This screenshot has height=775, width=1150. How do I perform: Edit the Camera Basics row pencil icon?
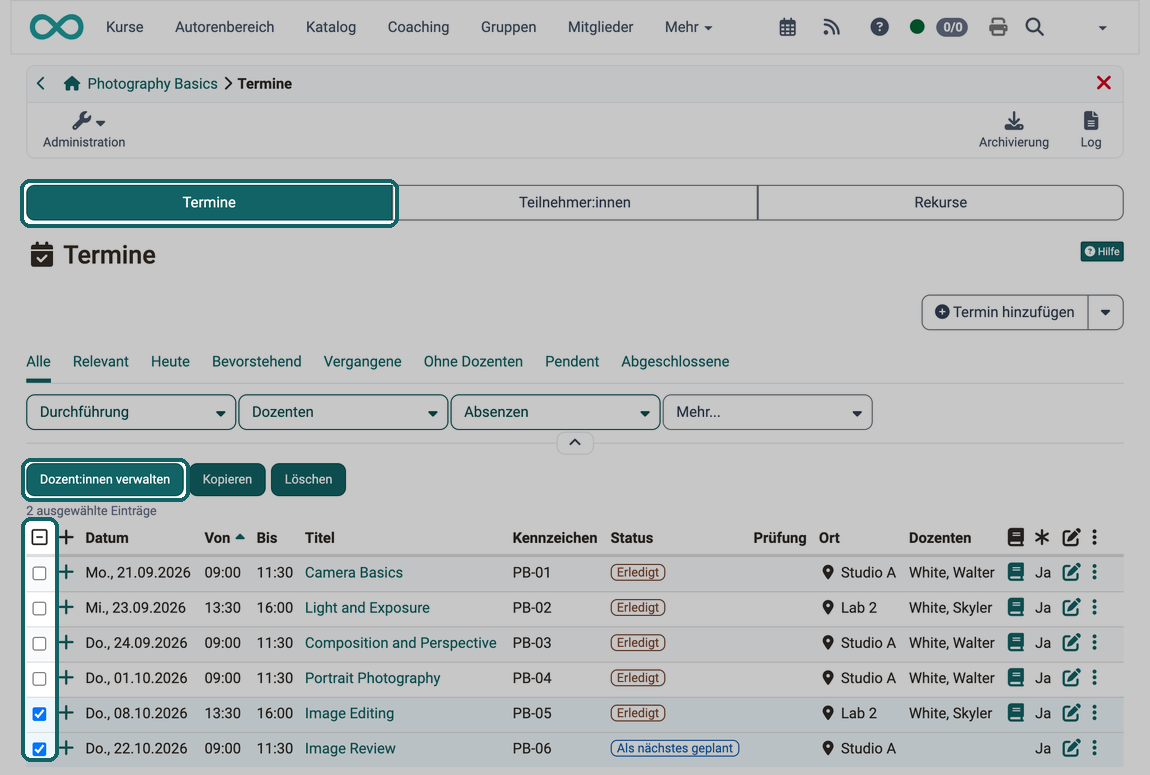click(x=1071, y=572)
